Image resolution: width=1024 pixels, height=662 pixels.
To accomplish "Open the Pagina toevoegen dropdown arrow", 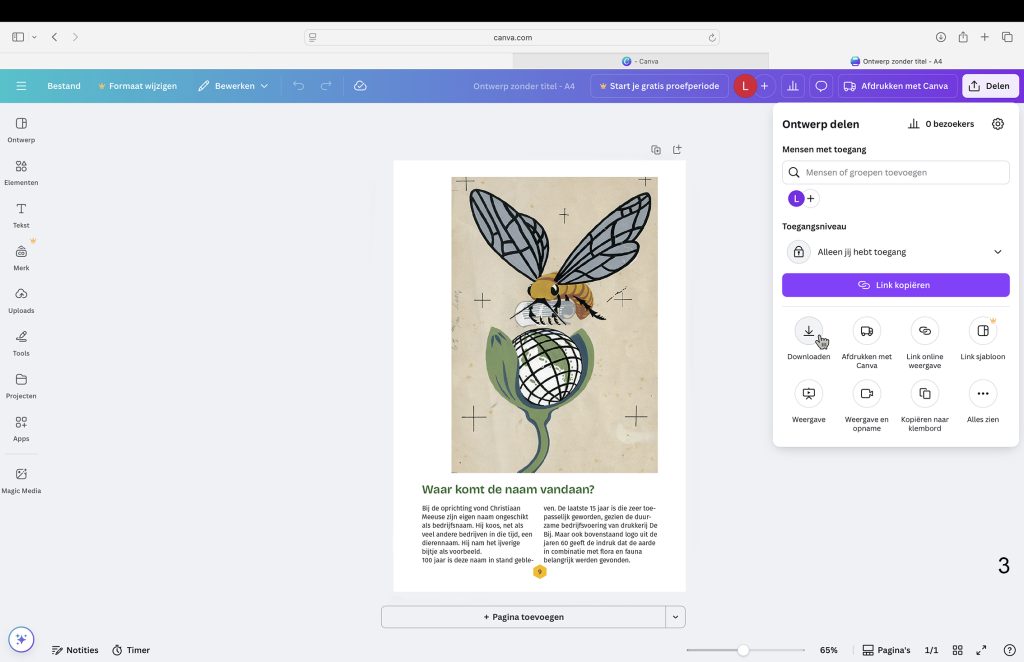I will [x=675, y=616].
